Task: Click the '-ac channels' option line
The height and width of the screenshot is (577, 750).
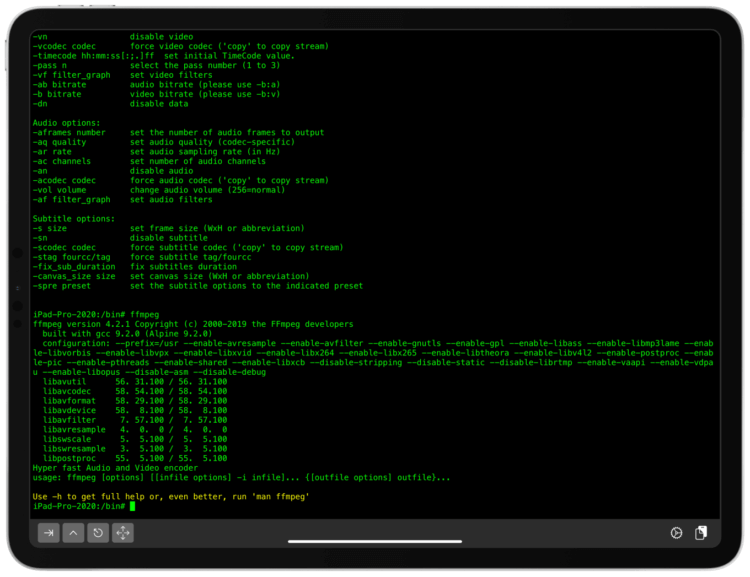Action: [149, 161]
